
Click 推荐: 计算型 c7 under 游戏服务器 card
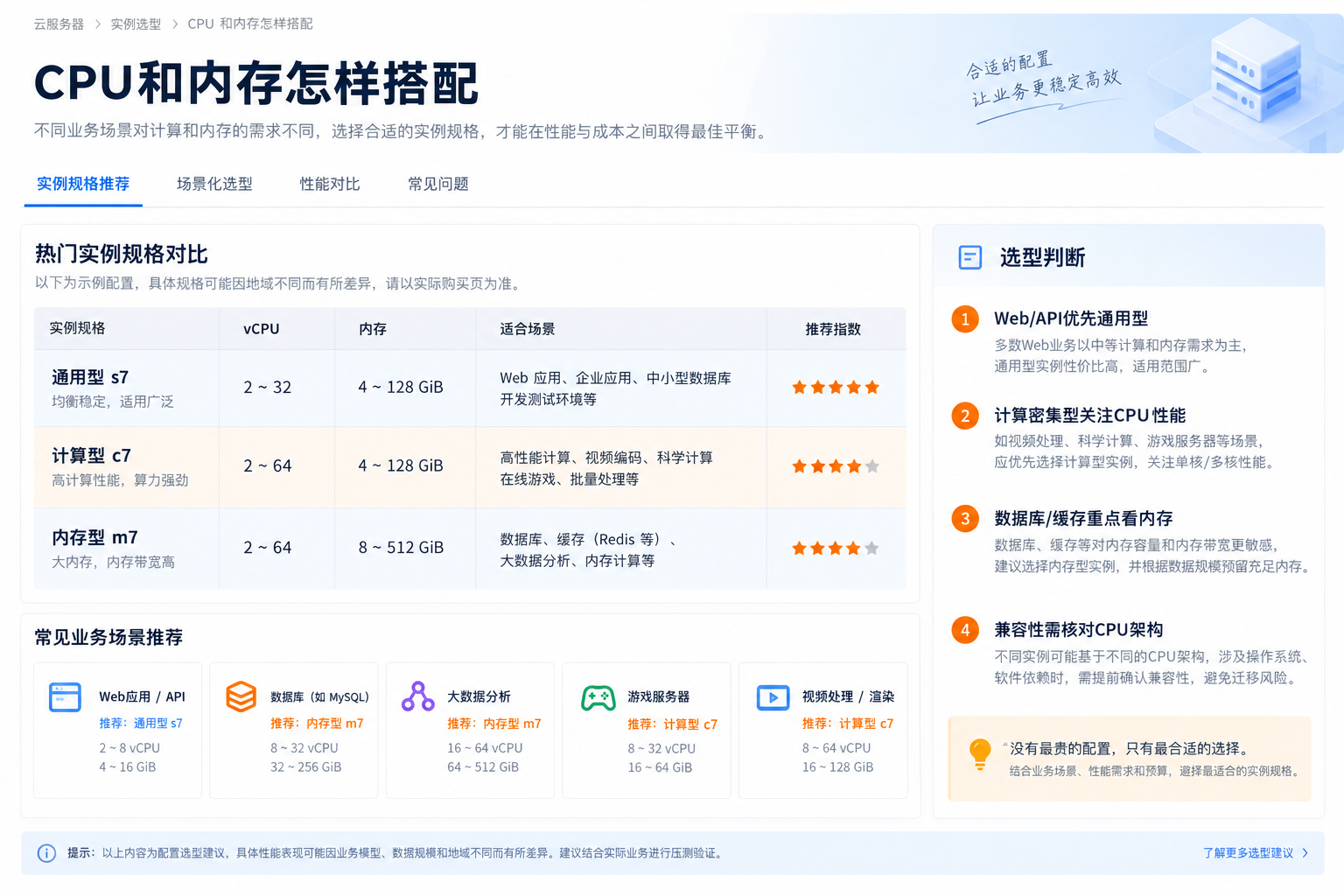672,724
